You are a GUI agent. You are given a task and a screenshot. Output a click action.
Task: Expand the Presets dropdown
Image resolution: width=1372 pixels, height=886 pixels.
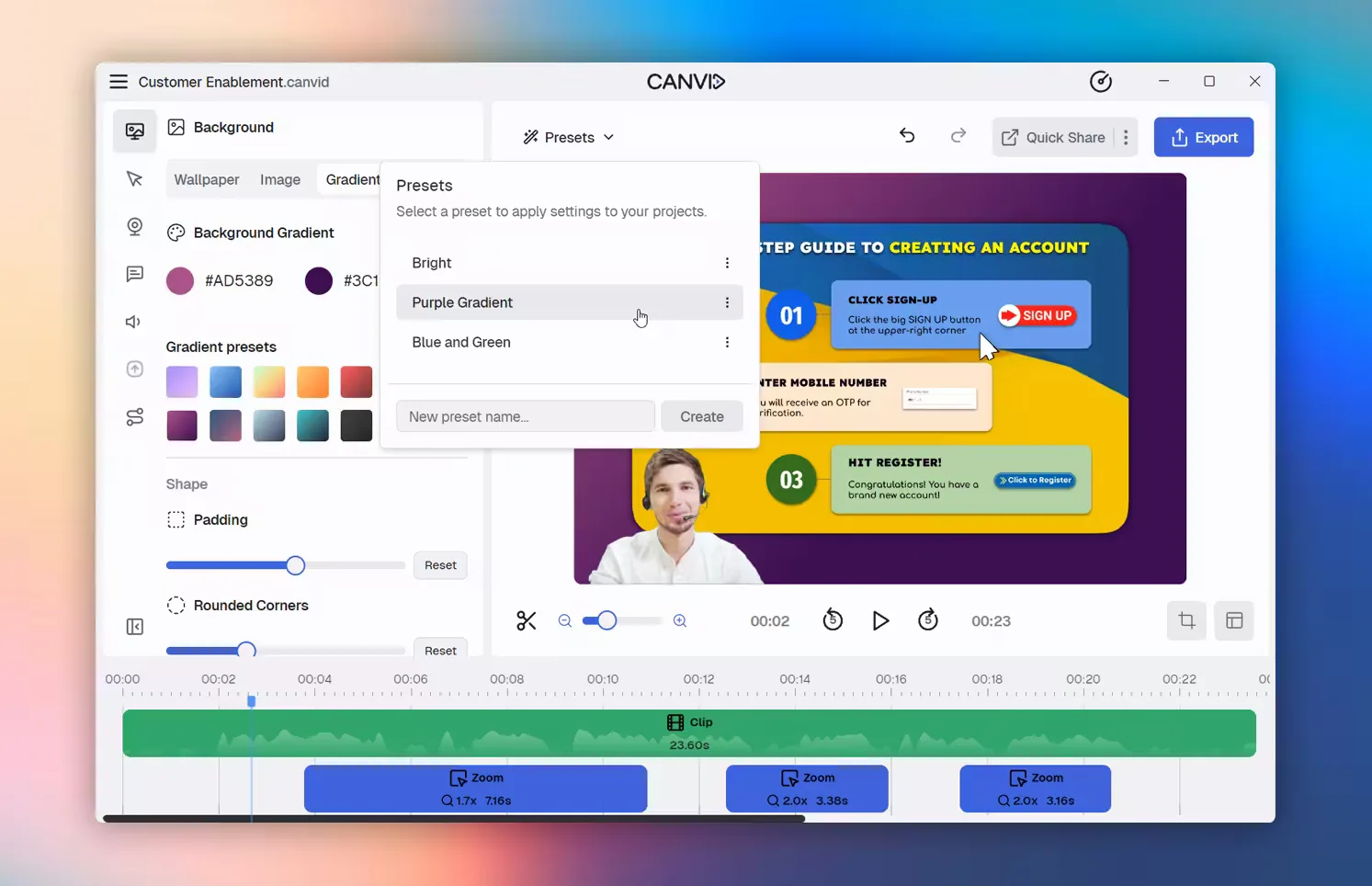[x=569, y=138]
